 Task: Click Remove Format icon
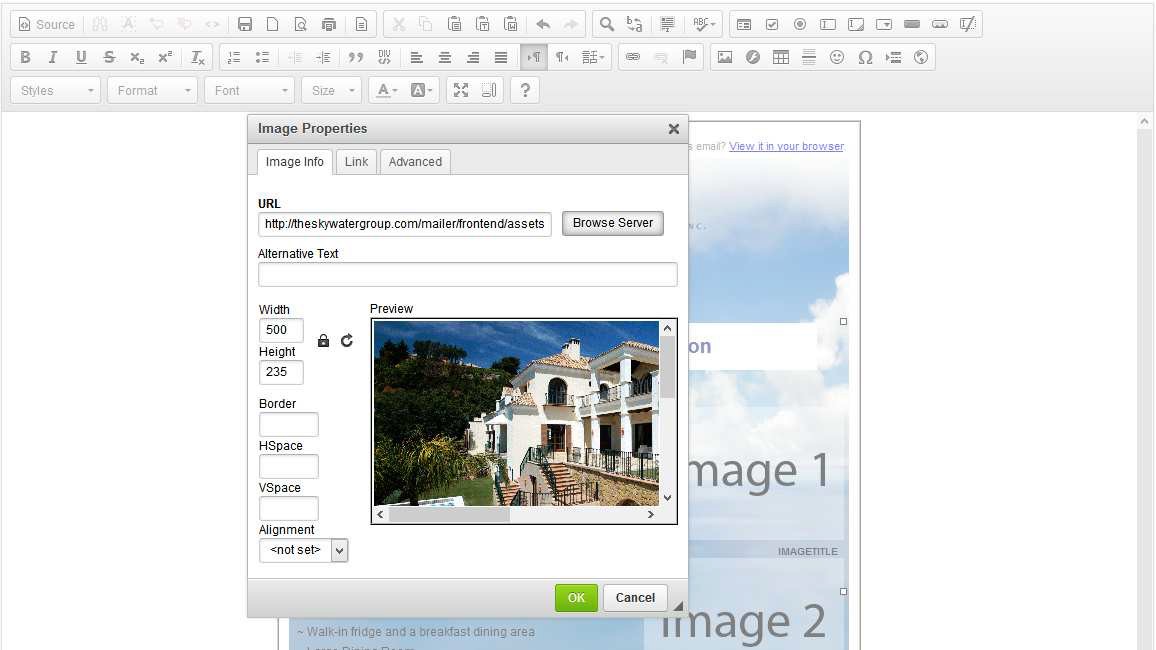[x=198, y=57]
